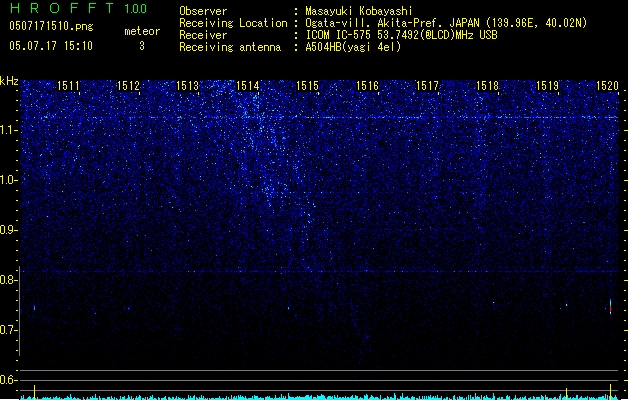Click the 1517 time axis label
Screen dimensions: 629x400
[x=427, y=86]
